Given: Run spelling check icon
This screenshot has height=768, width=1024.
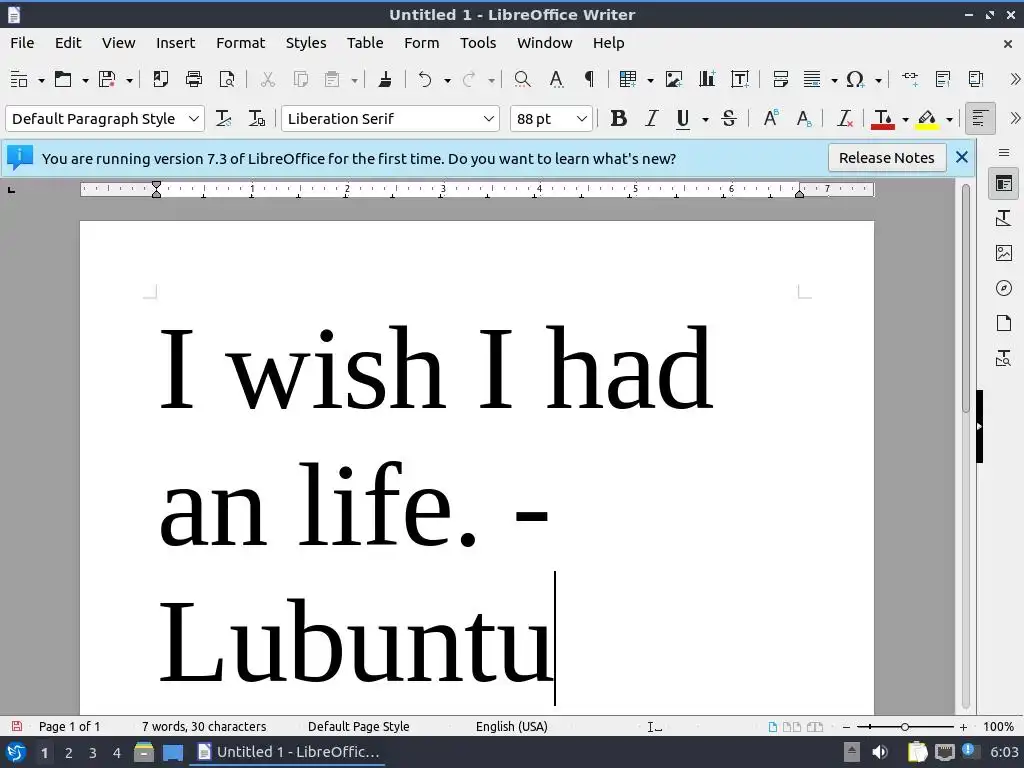Looking at the screenshot, I should 556,80.
